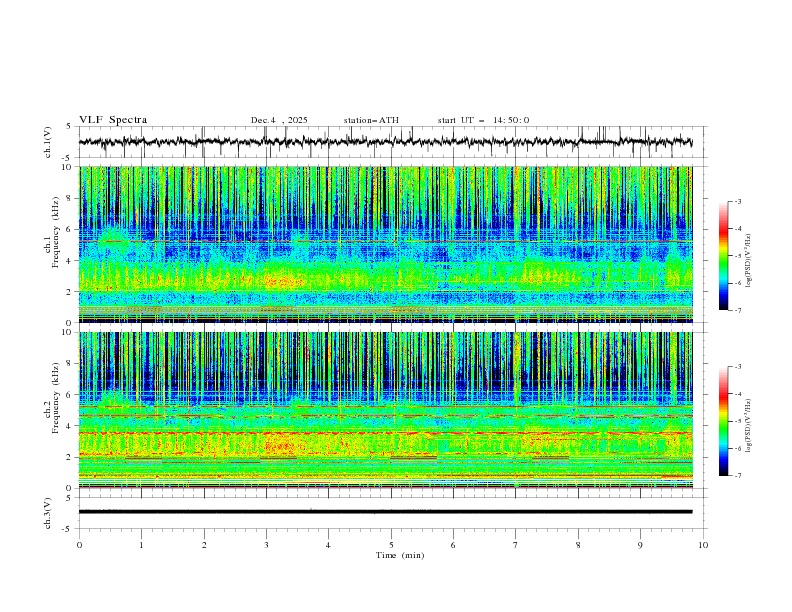Click the "-4" tick on ch.2 colorbar
The width and height of the screenshot is (792, 612).
(738, 394)
